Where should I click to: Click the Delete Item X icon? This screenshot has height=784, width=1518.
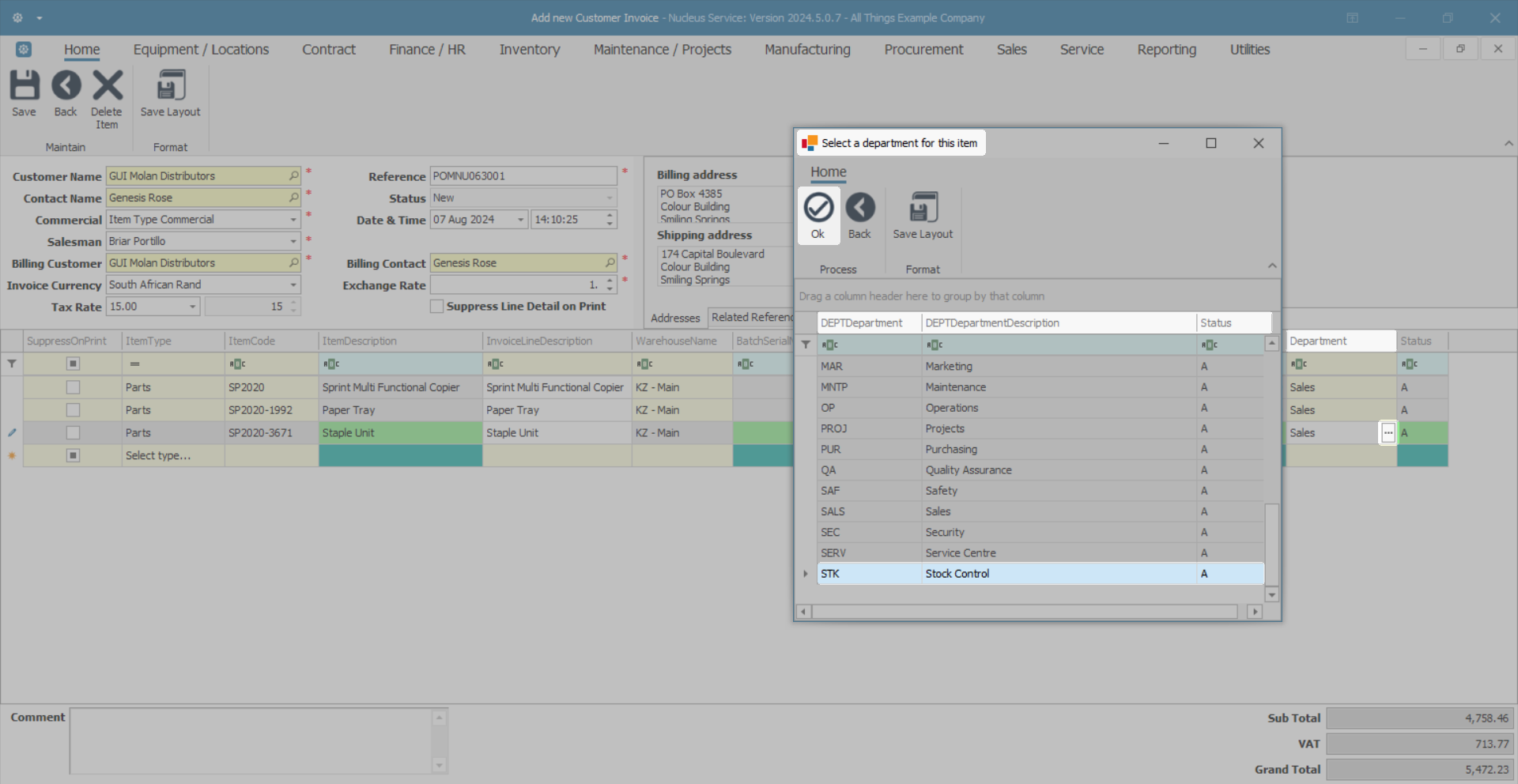(107, 86)
